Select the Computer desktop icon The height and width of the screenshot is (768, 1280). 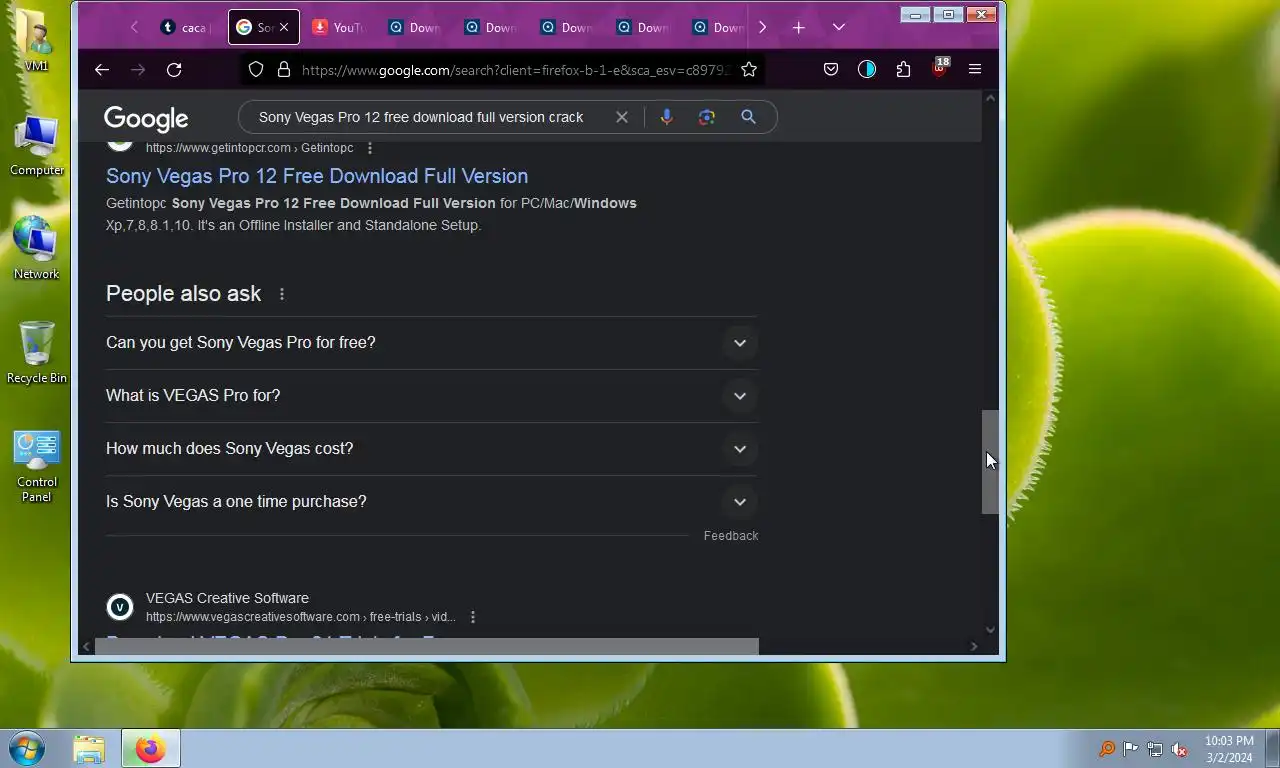pyautogui.click(x=37, y=145)
